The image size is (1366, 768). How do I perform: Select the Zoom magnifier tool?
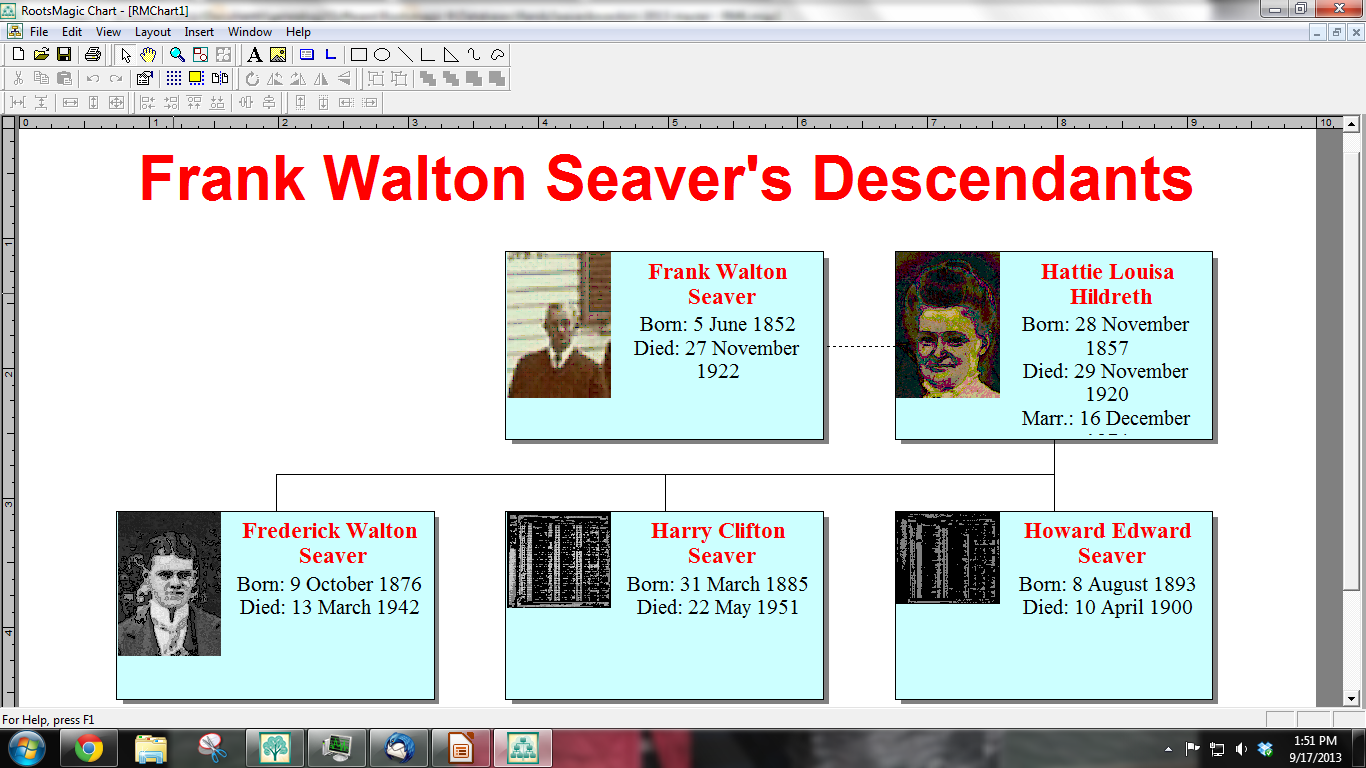click(176, 55)
